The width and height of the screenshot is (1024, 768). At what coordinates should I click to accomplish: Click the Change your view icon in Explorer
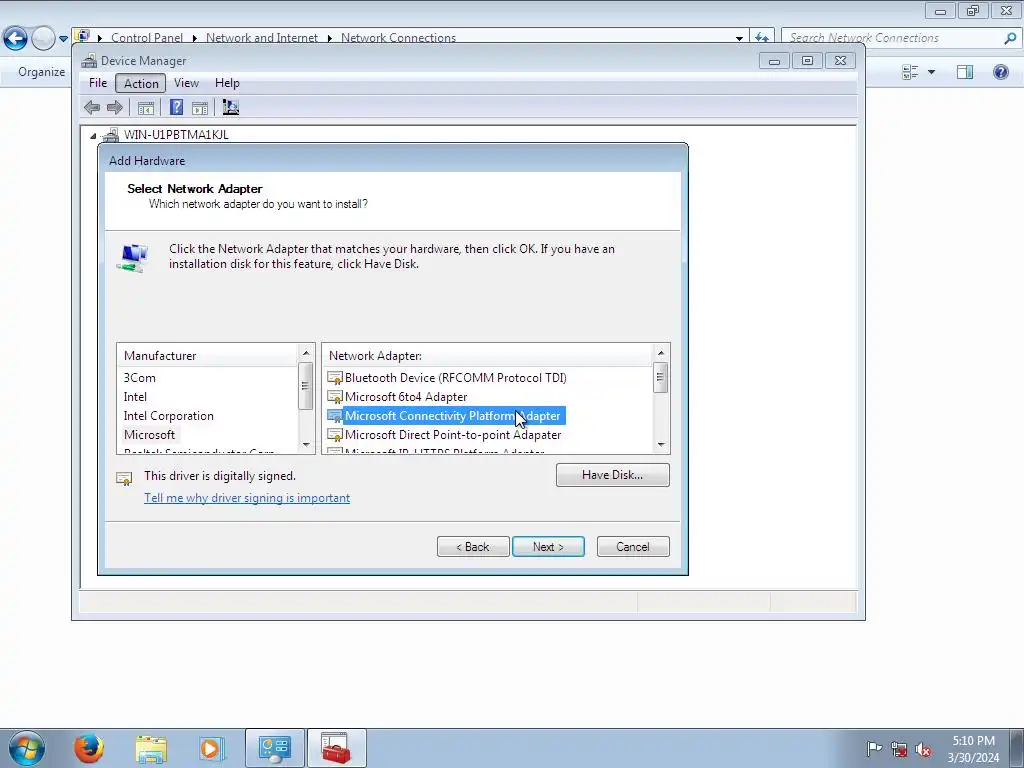pyautogui.click(x=910, y=72)
